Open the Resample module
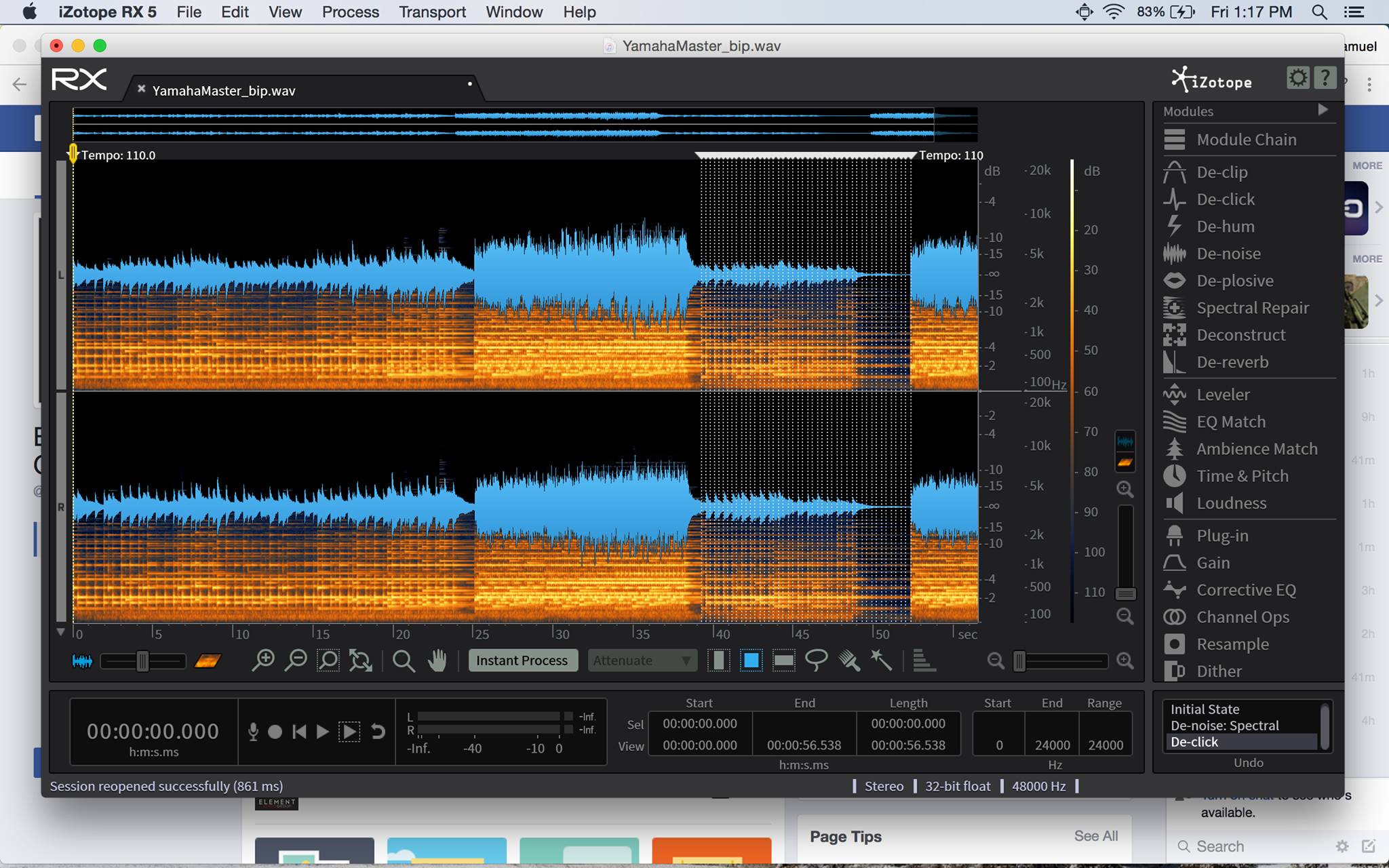Image resolution: width=1389 pixels, height=868 pixels. point(1232,644)
